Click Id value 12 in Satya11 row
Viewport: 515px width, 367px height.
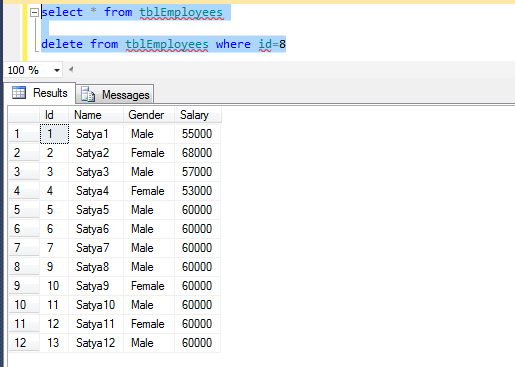(x=54, y=324)
